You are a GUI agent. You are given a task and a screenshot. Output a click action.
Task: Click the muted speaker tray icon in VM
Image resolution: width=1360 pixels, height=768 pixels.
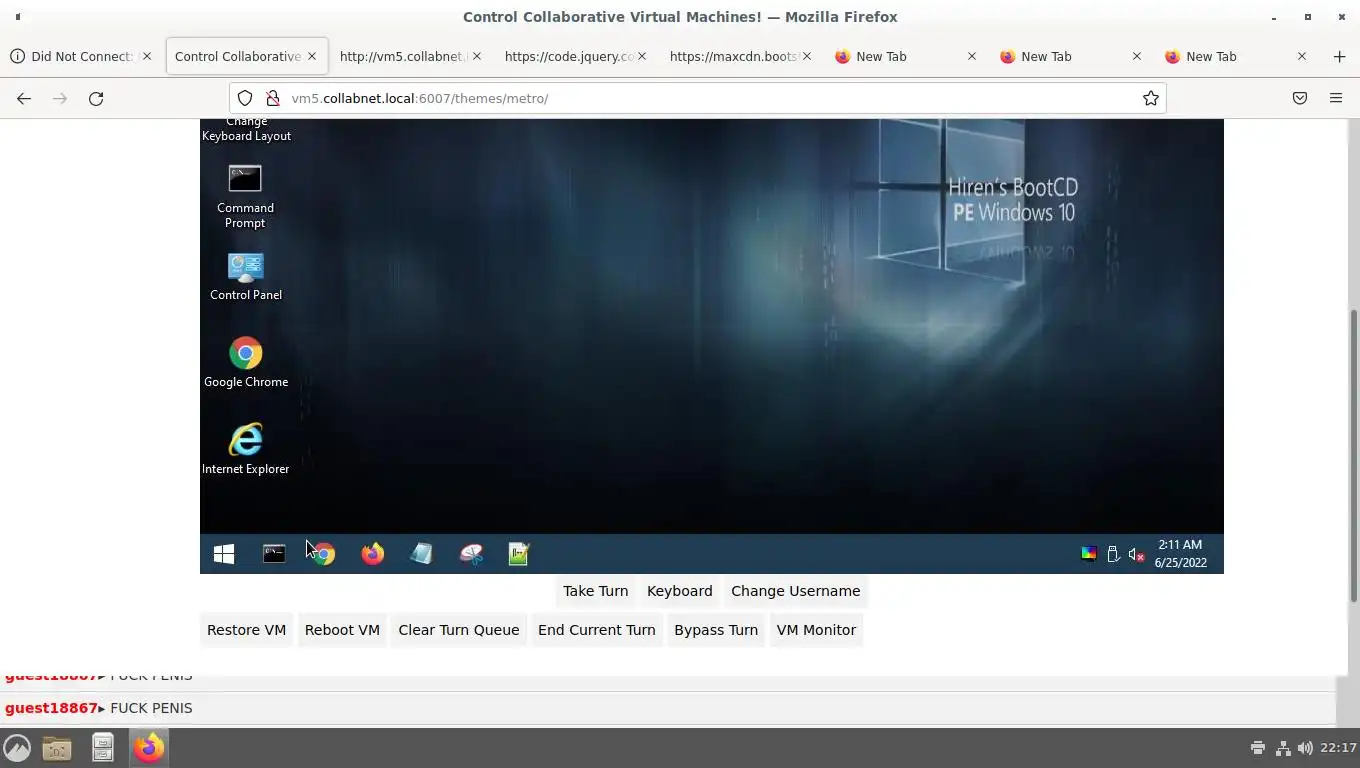point(1136,554)
